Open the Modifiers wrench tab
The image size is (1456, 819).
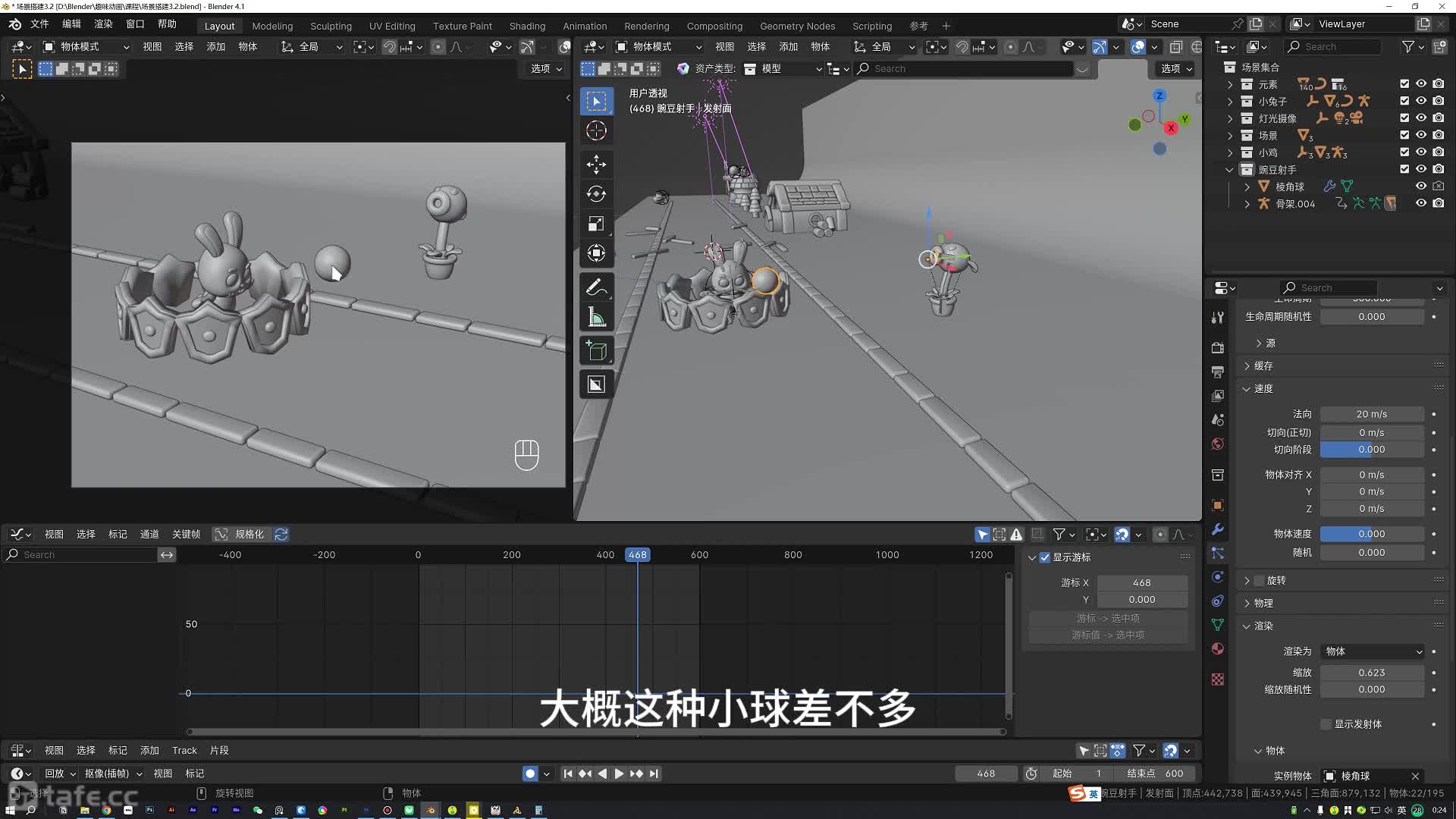coord(1218,529)
